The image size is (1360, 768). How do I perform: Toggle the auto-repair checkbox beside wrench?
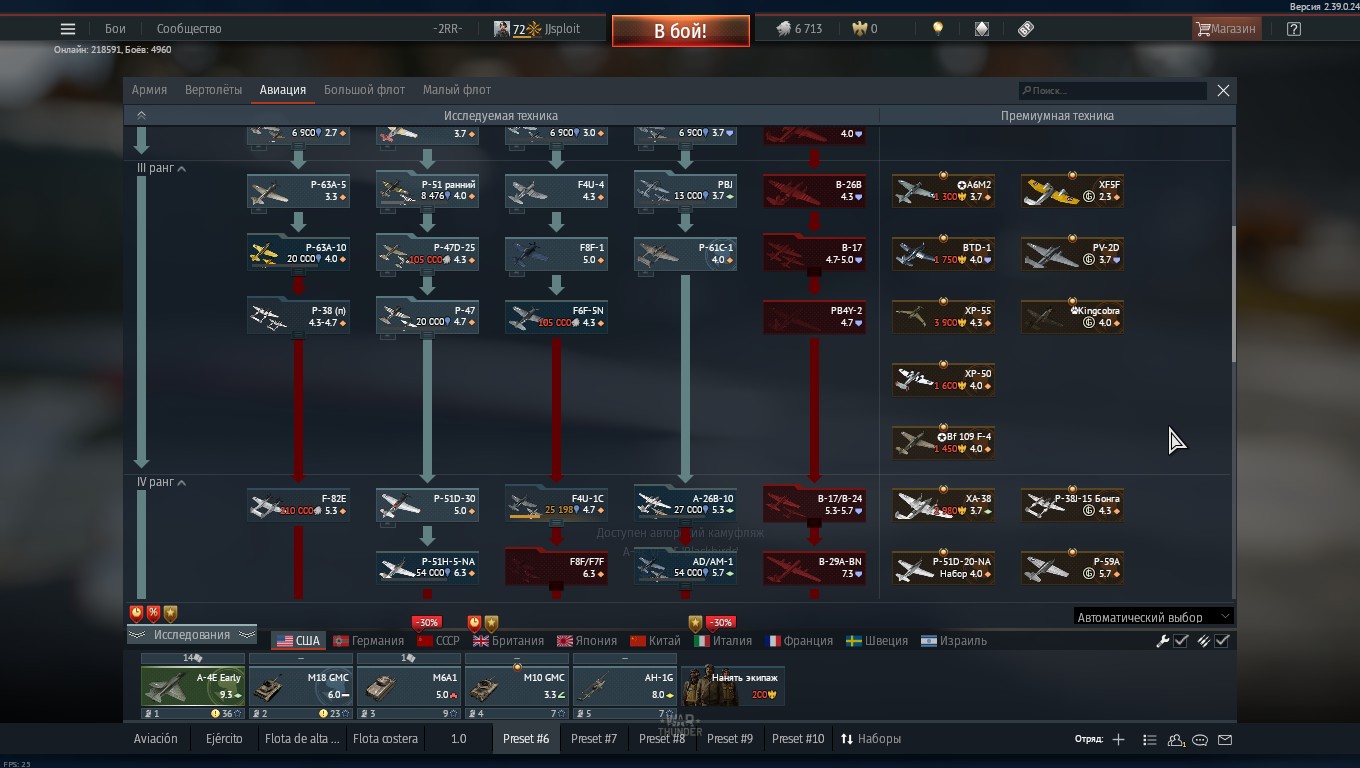click(1181, 641)
